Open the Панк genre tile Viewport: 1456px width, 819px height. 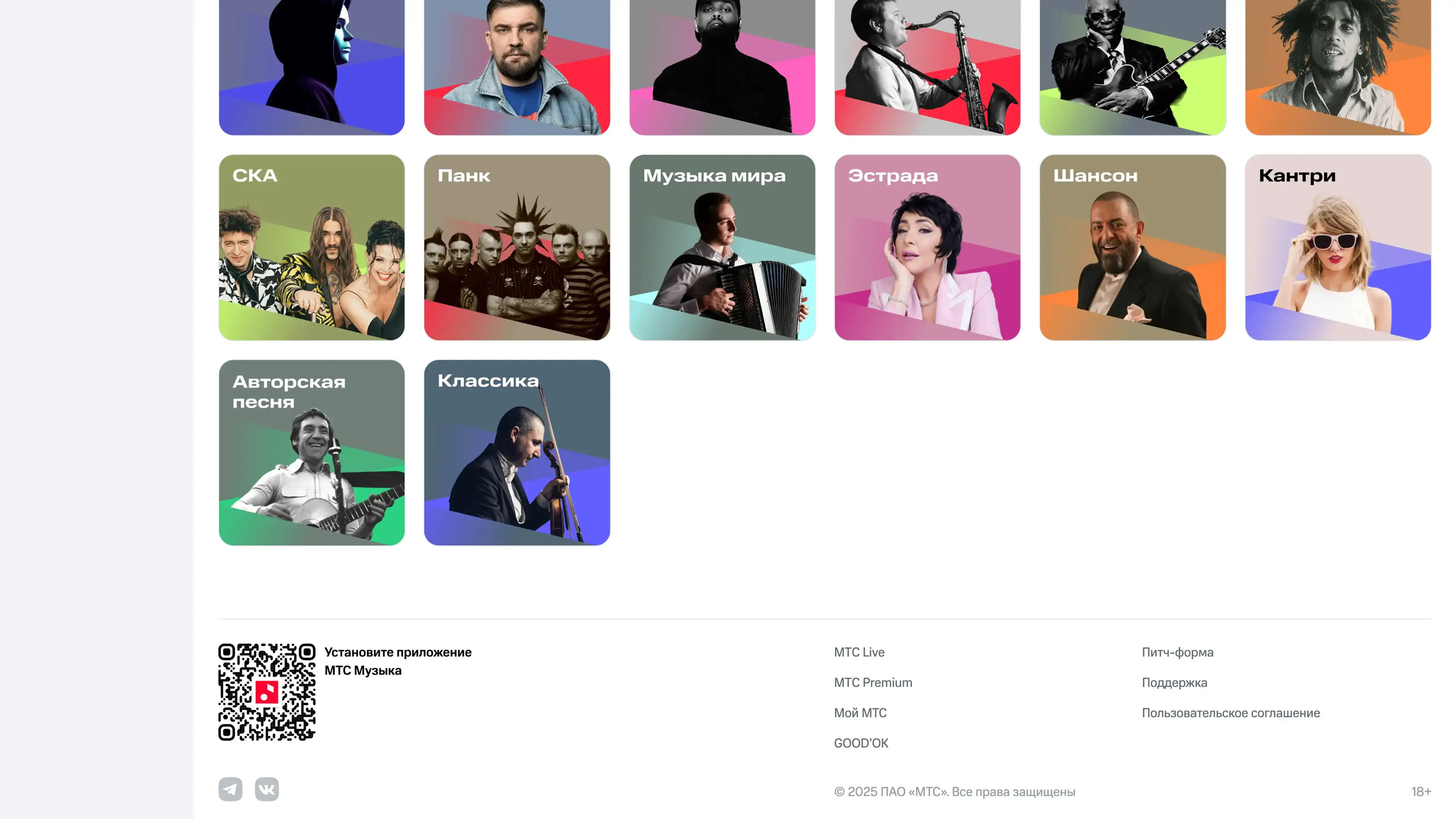point(516,248)
